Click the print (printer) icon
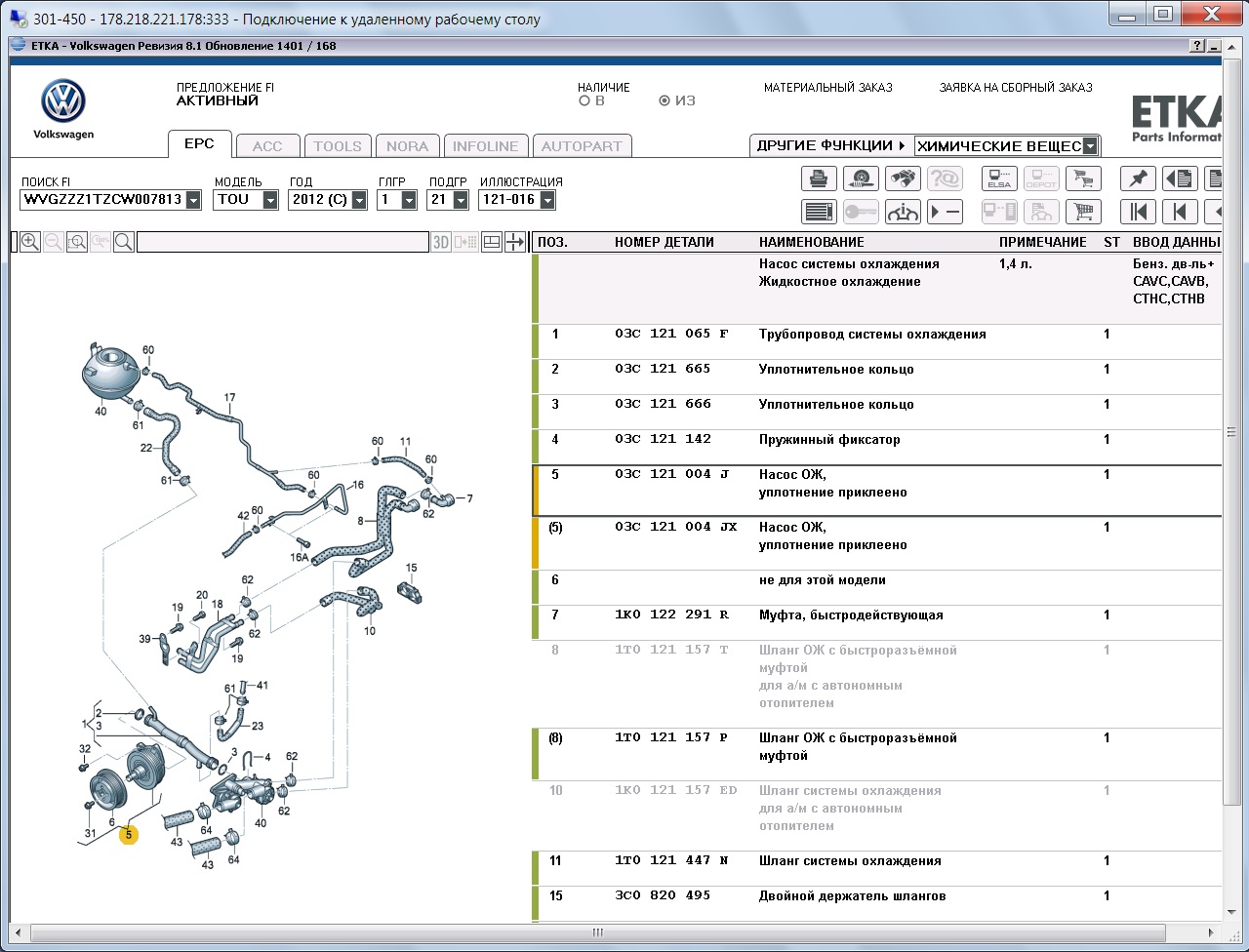 (820, 178)
